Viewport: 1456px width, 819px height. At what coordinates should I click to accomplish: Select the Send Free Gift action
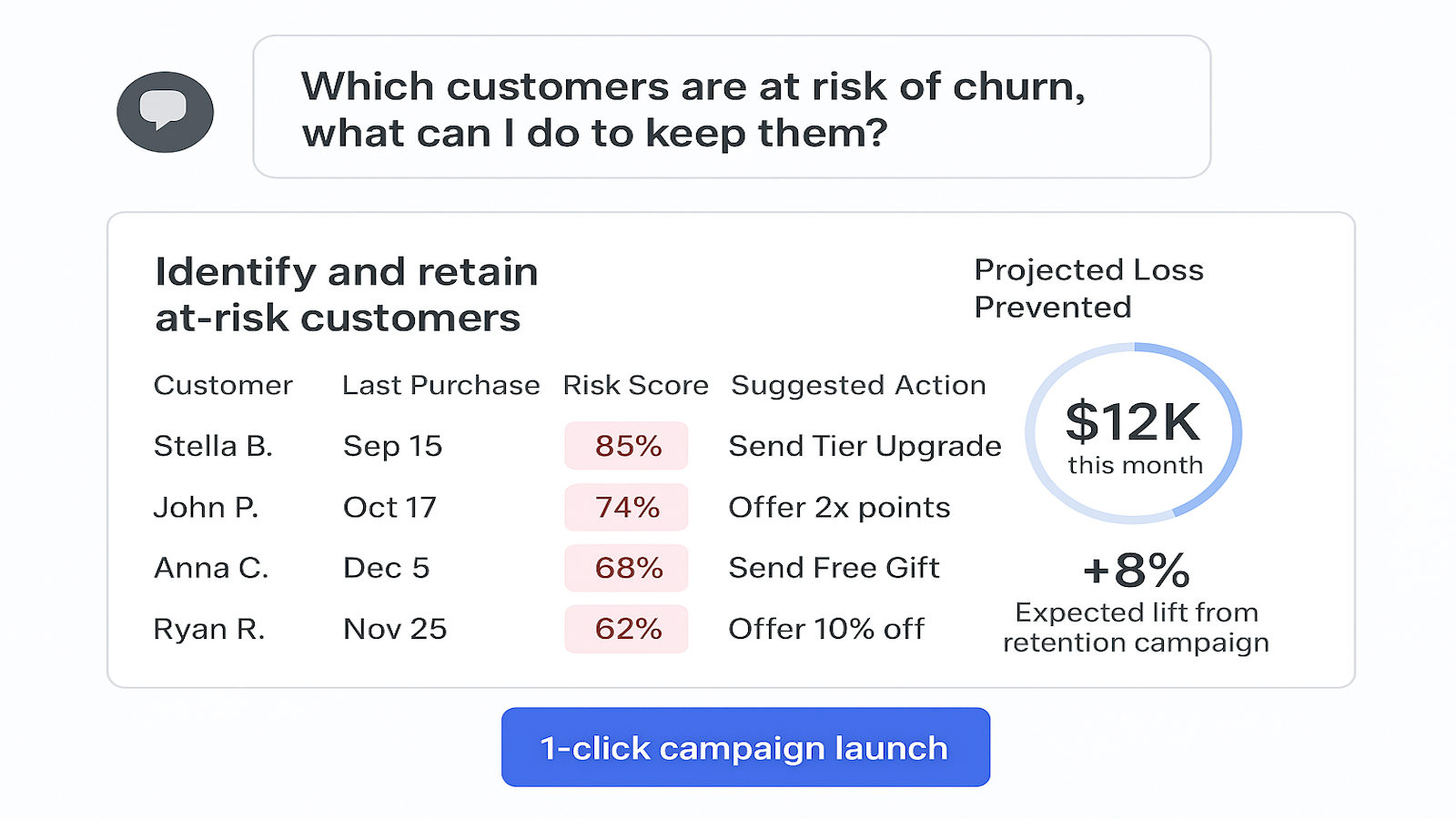tap(834, 568)
